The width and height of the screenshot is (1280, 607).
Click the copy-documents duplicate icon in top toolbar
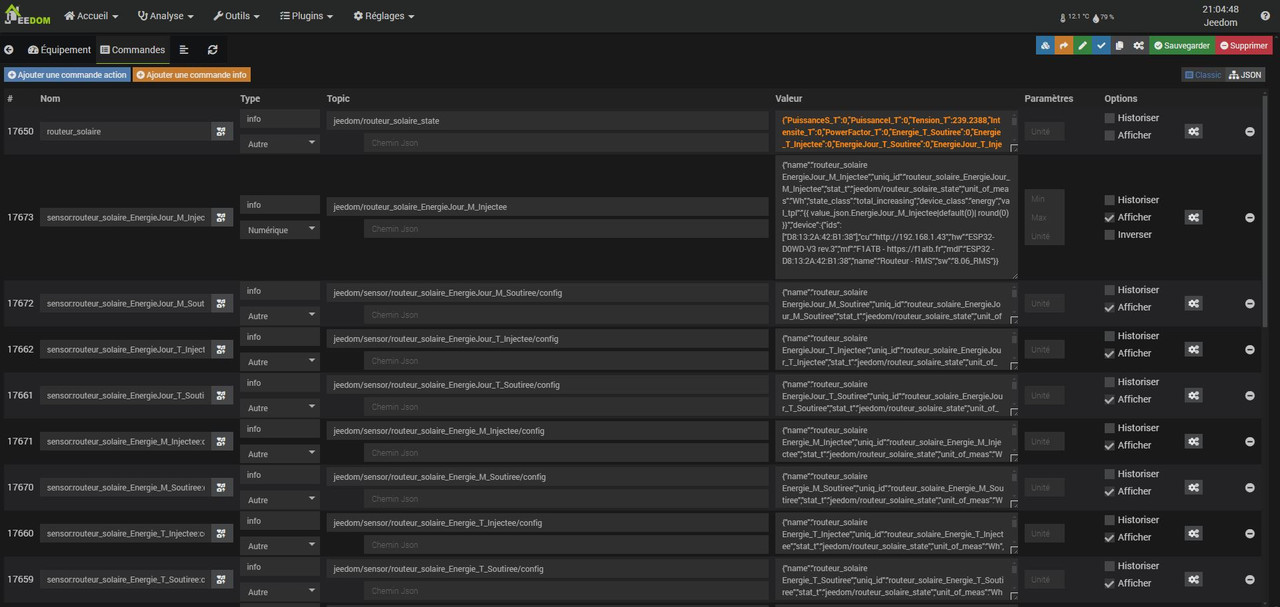[x=1120, y=46]
